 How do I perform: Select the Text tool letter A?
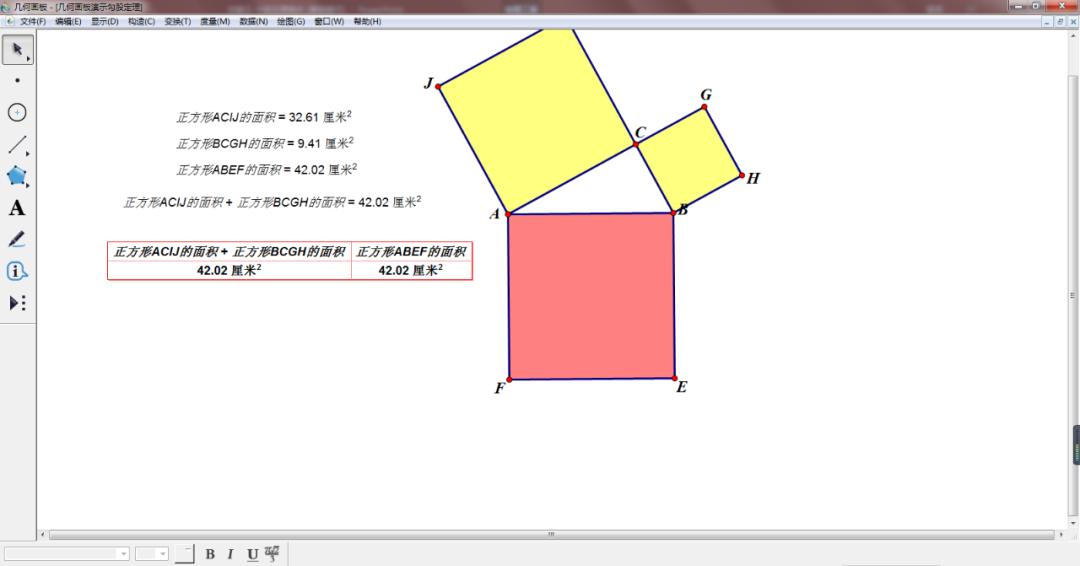coord(17,208)
